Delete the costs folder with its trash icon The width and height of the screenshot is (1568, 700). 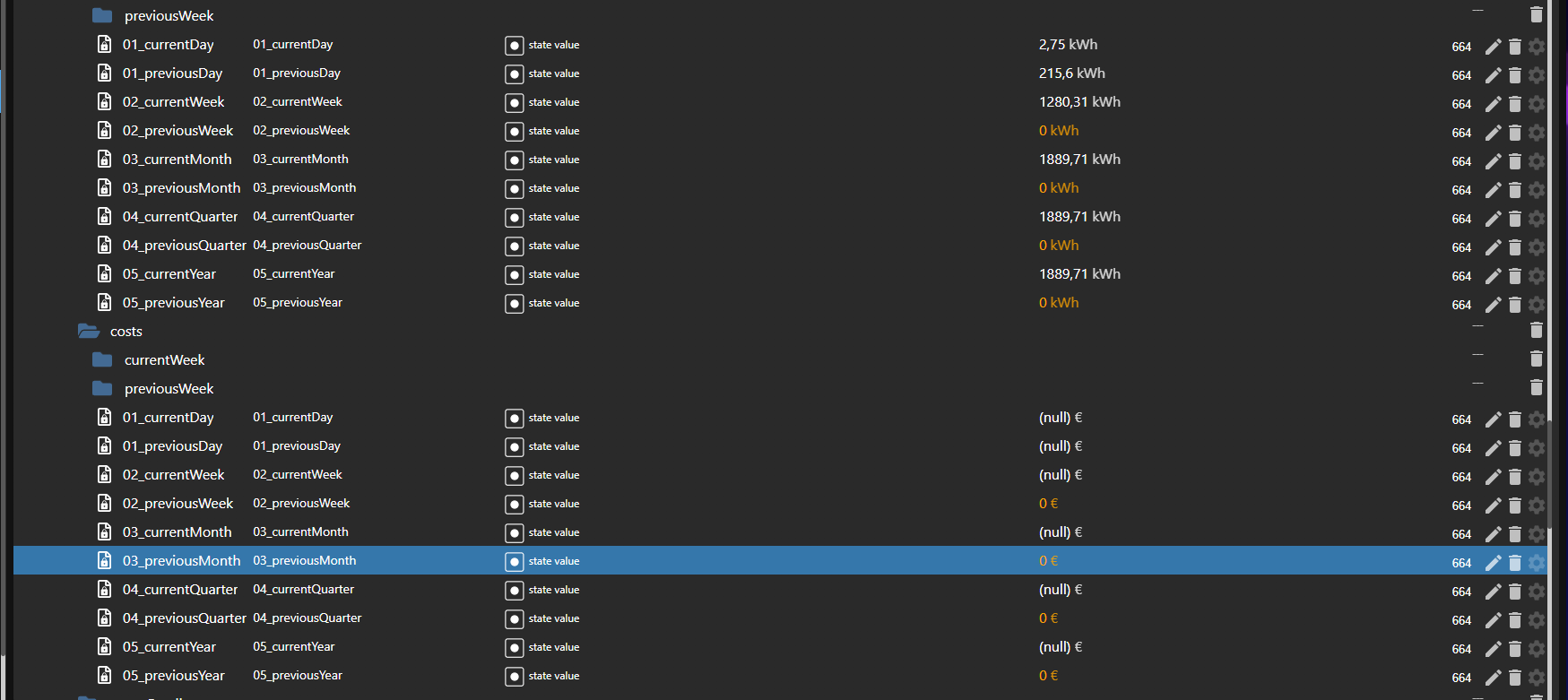pos(1537,331)
